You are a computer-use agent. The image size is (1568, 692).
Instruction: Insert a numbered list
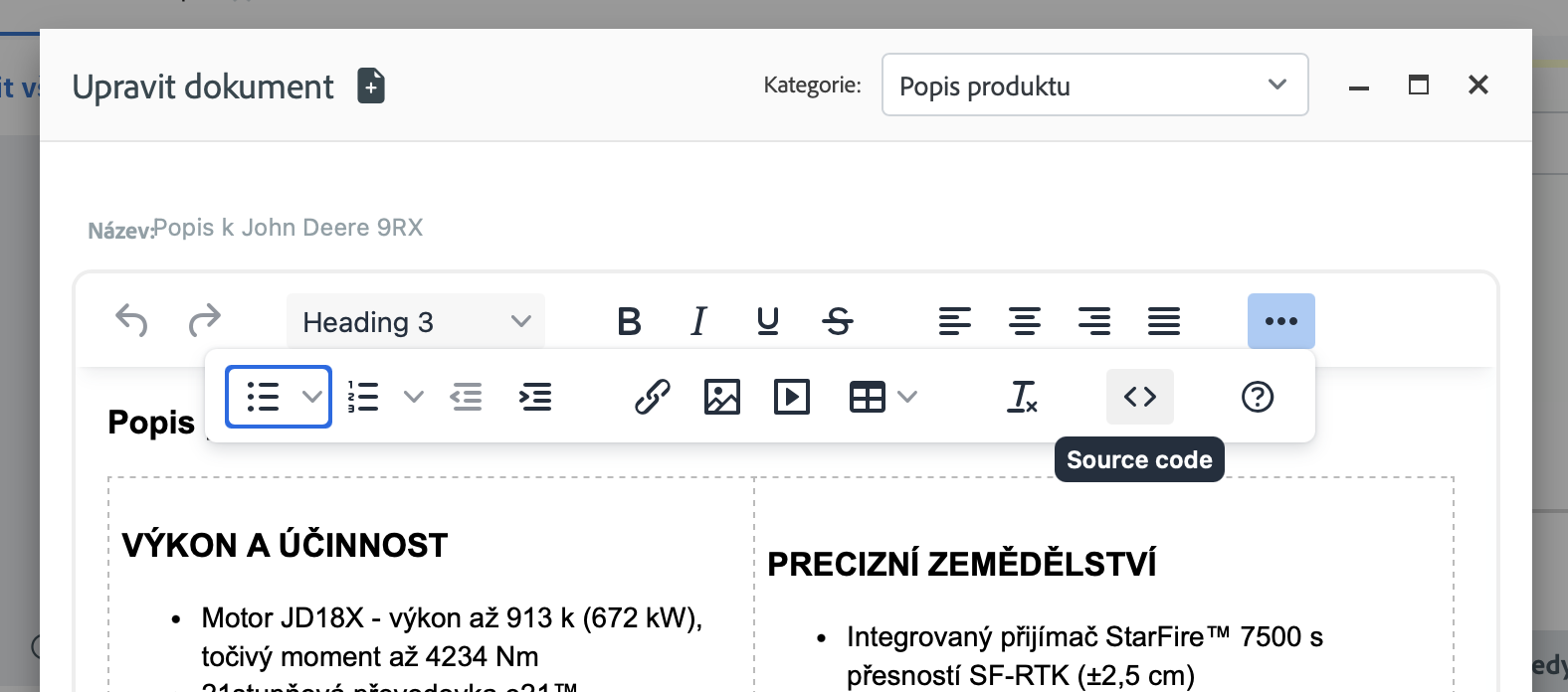pyautogui.click(x=364, y=397)
